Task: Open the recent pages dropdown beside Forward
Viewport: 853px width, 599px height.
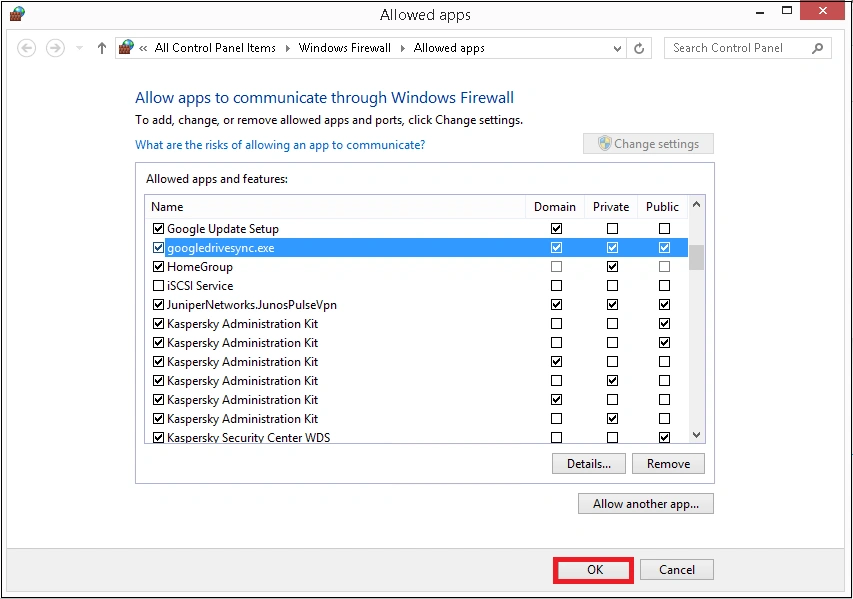Action: [77, 48]
